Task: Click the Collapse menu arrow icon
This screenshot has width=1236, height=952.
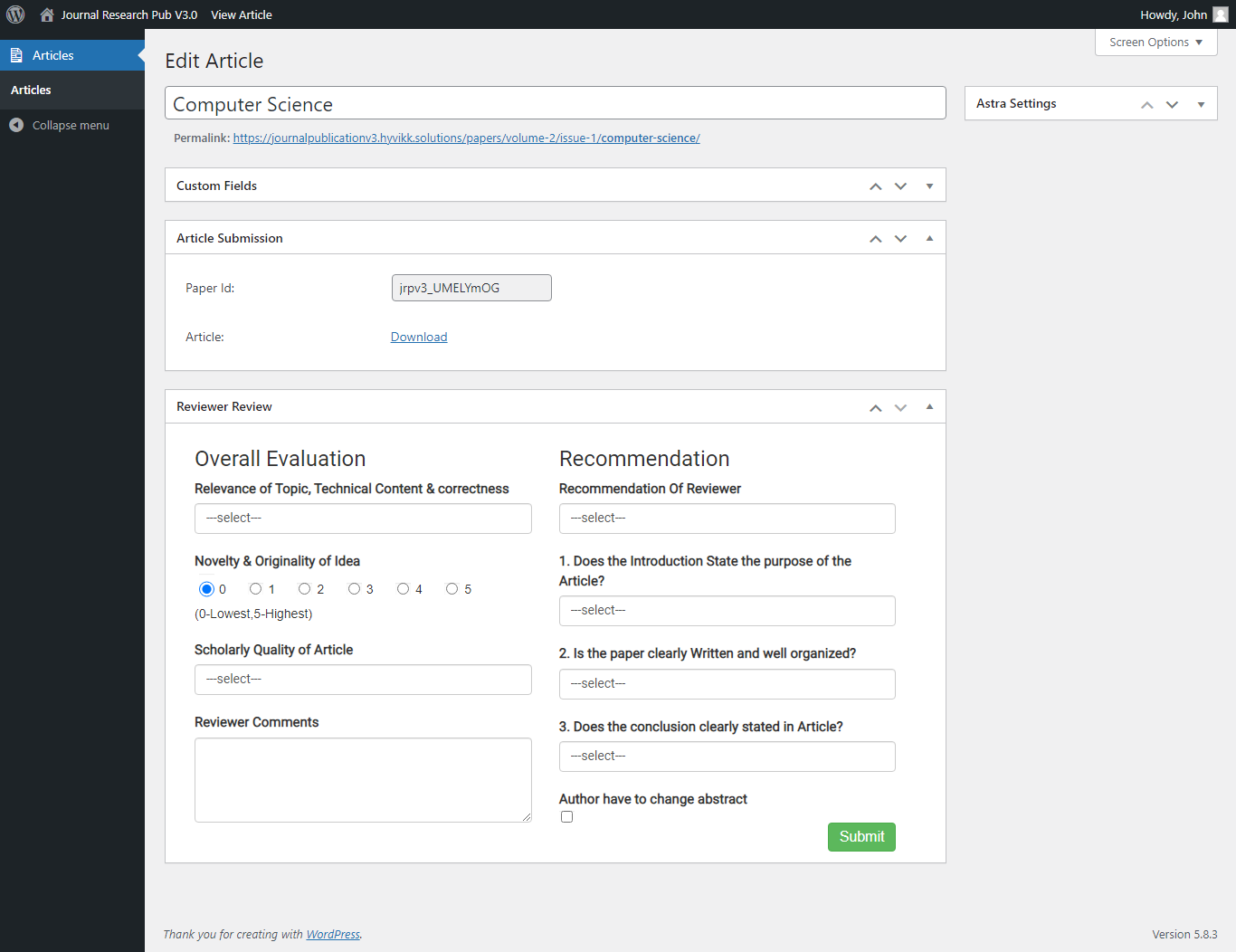Action: point(16,125)
